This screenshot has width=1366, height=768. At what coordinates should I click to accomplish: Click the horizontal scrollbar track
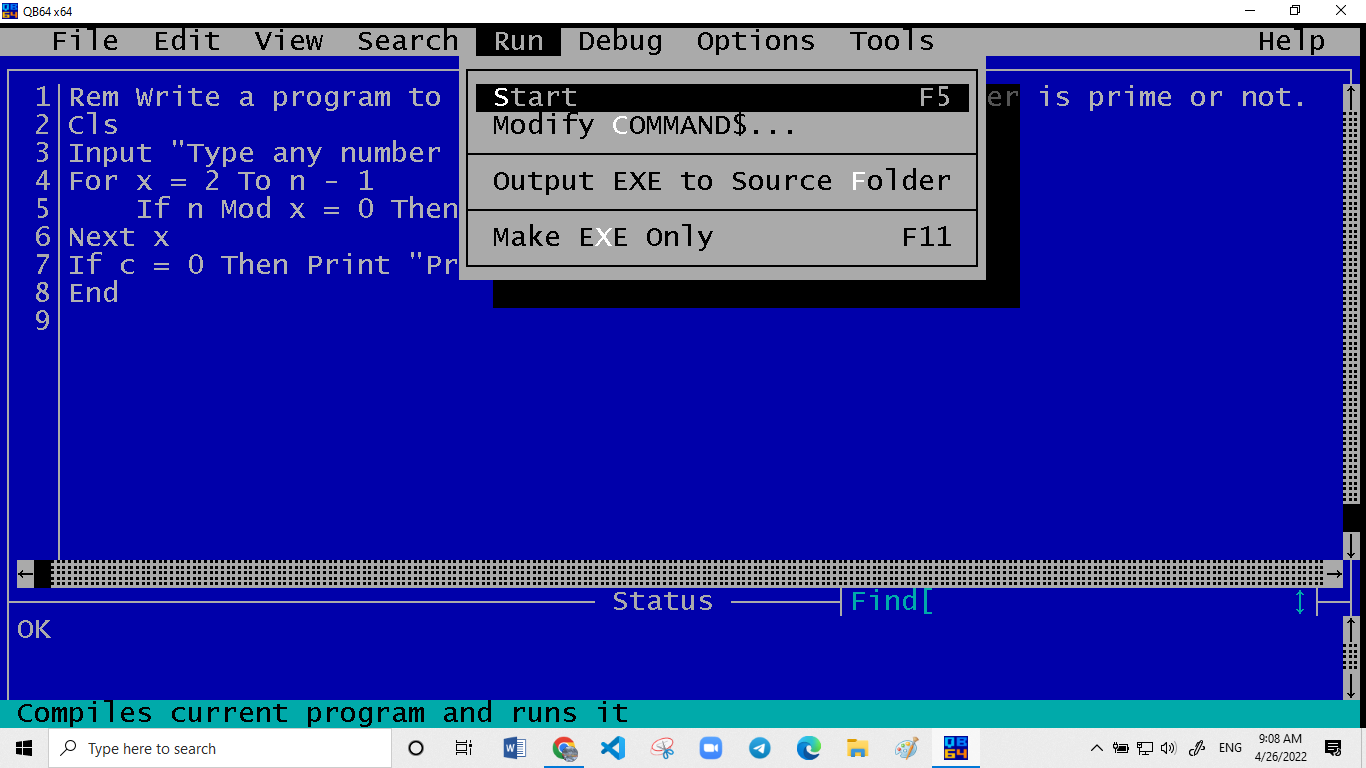tap(687, 573)
